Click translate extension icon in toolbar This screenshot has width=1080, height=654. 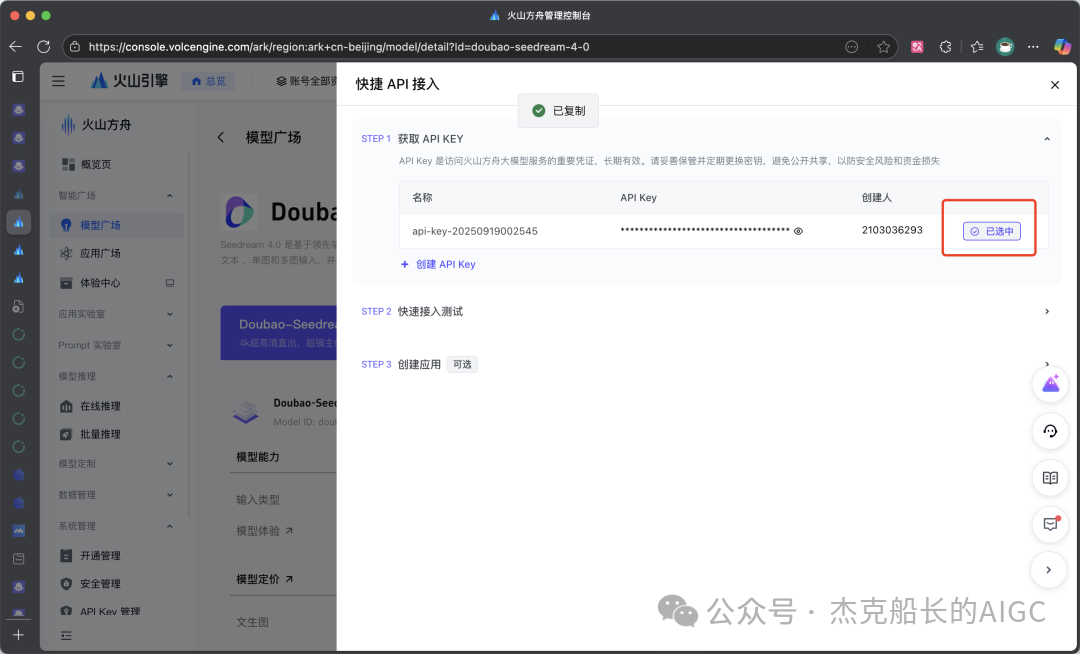coord(917,47)
